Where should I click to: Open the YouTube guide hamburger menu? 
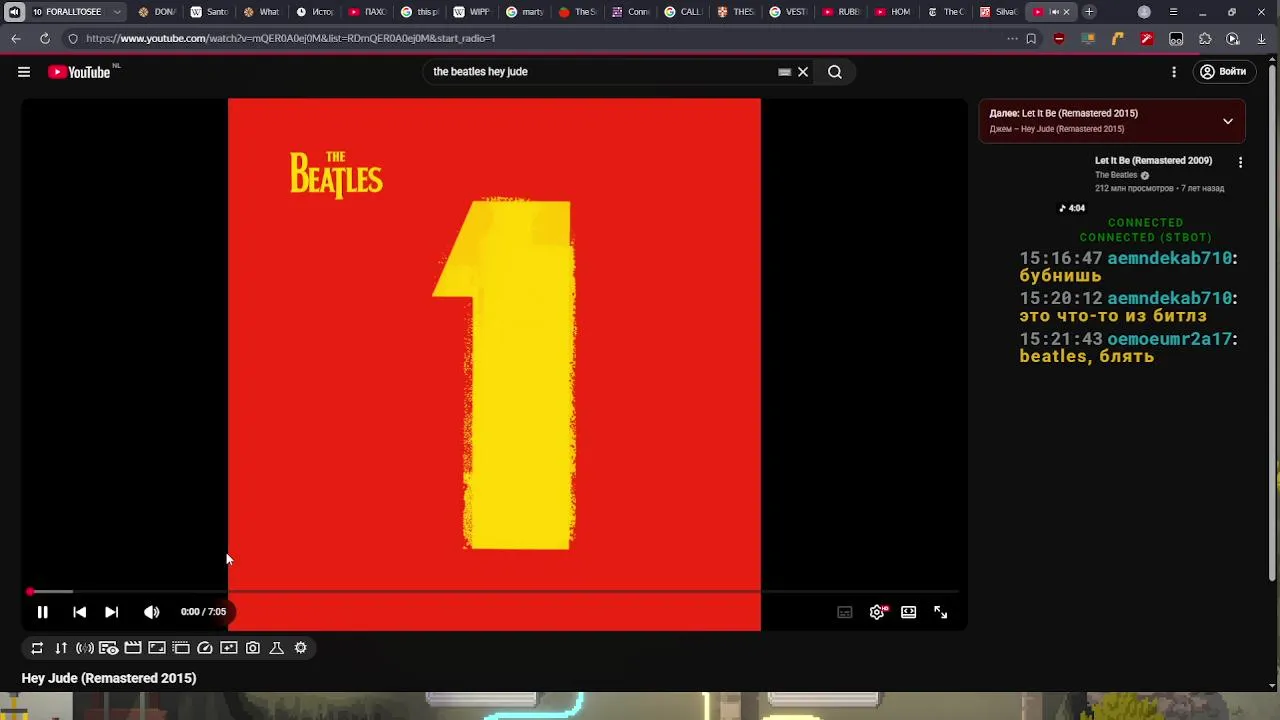click(x=24, y=72)
